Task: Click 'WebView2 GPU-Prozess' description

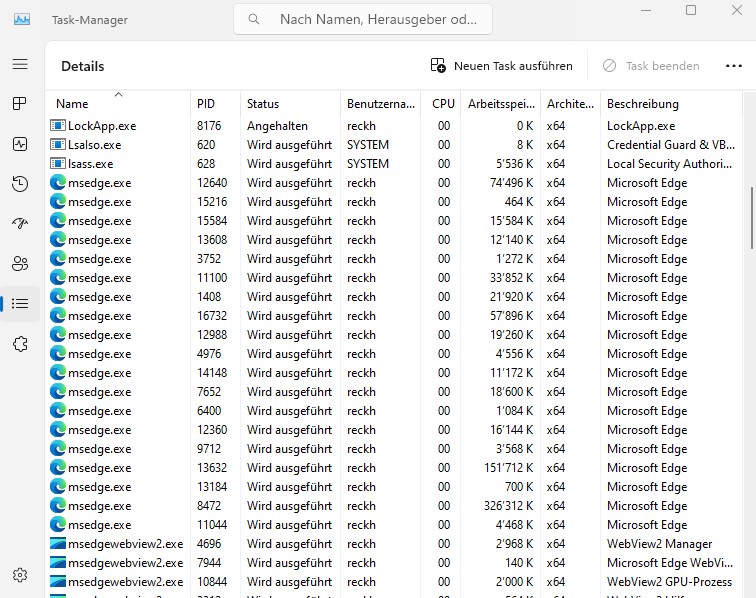Action: pyautogui.click(x=669, y=582)
